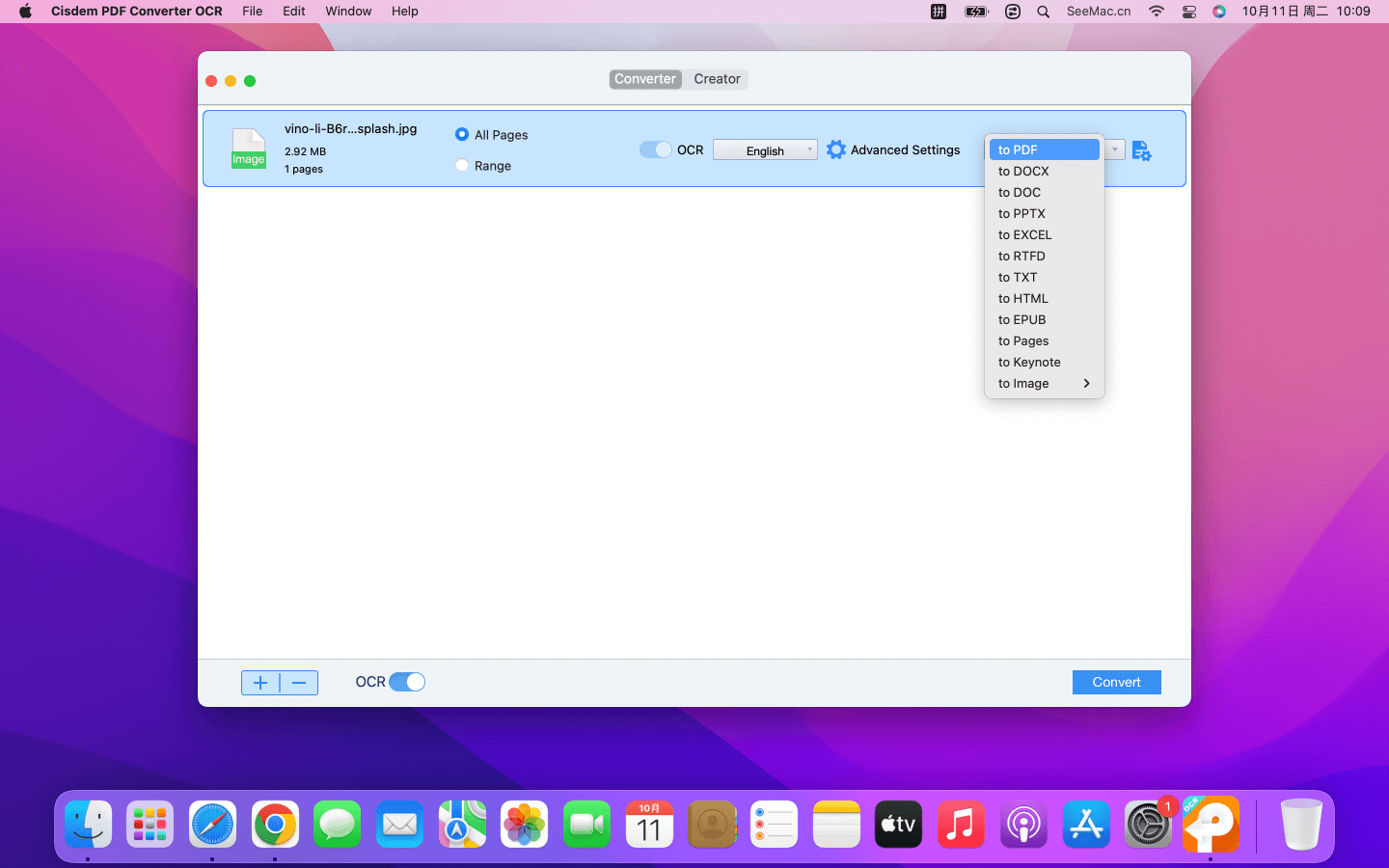Select to EPUB output format
This screenshot has width=1389, height=868.
[1045, 320]
